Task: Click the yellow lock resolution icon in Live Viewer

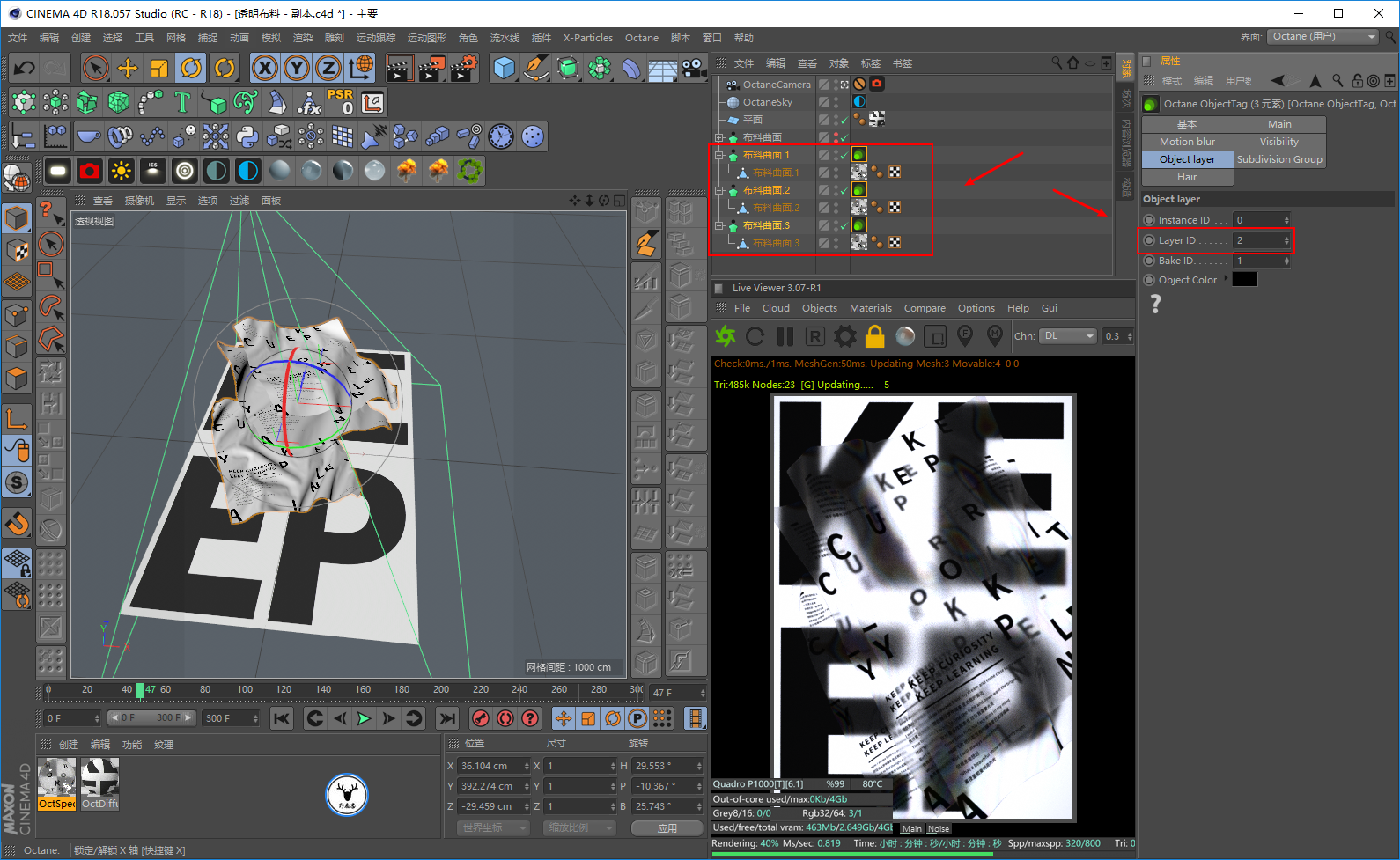Action: click(874, 336)
